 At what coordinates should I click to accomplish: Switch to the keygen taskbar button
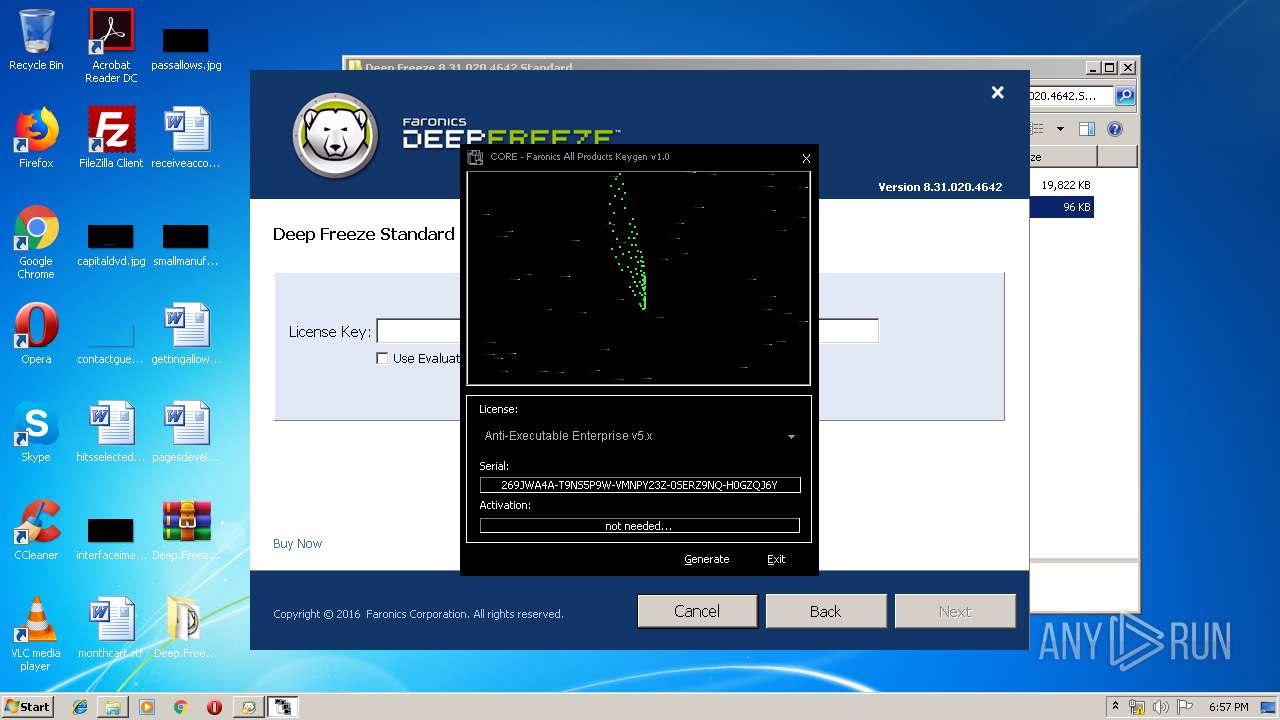point(284,707)
